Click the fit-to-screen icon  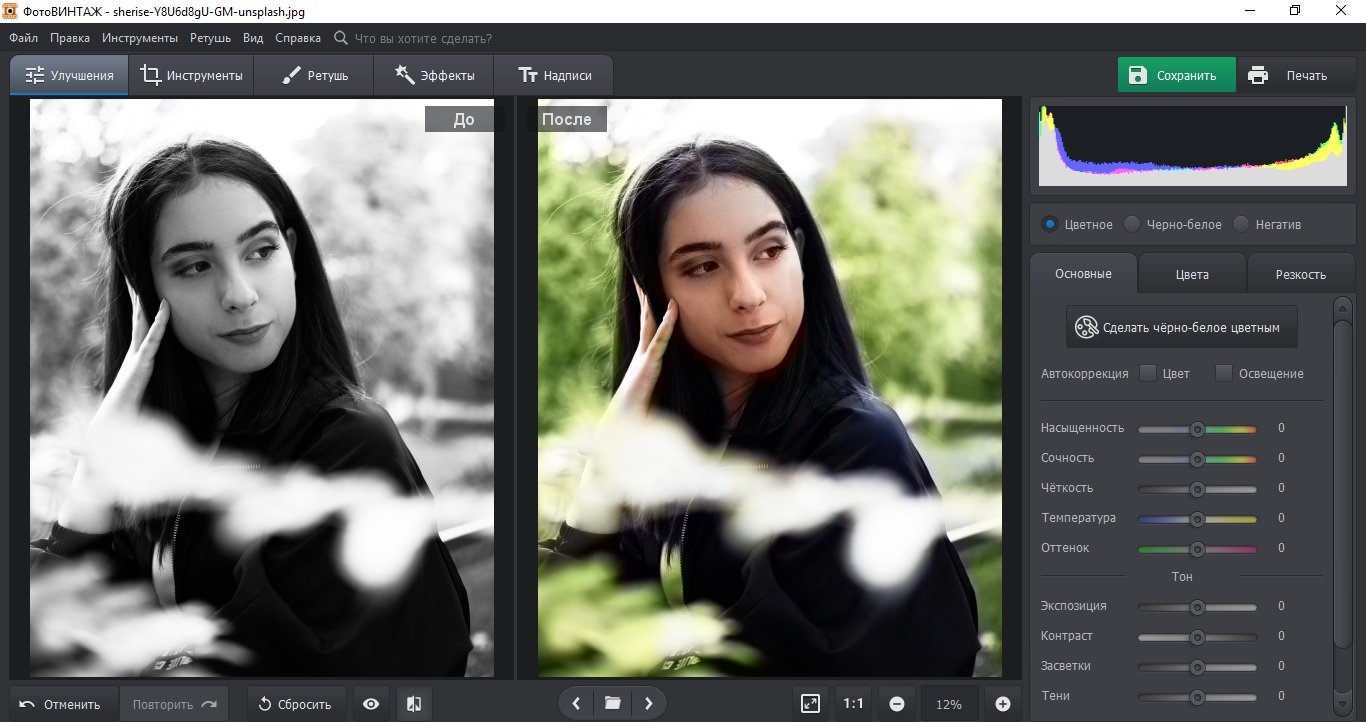(x=811, y=704)
